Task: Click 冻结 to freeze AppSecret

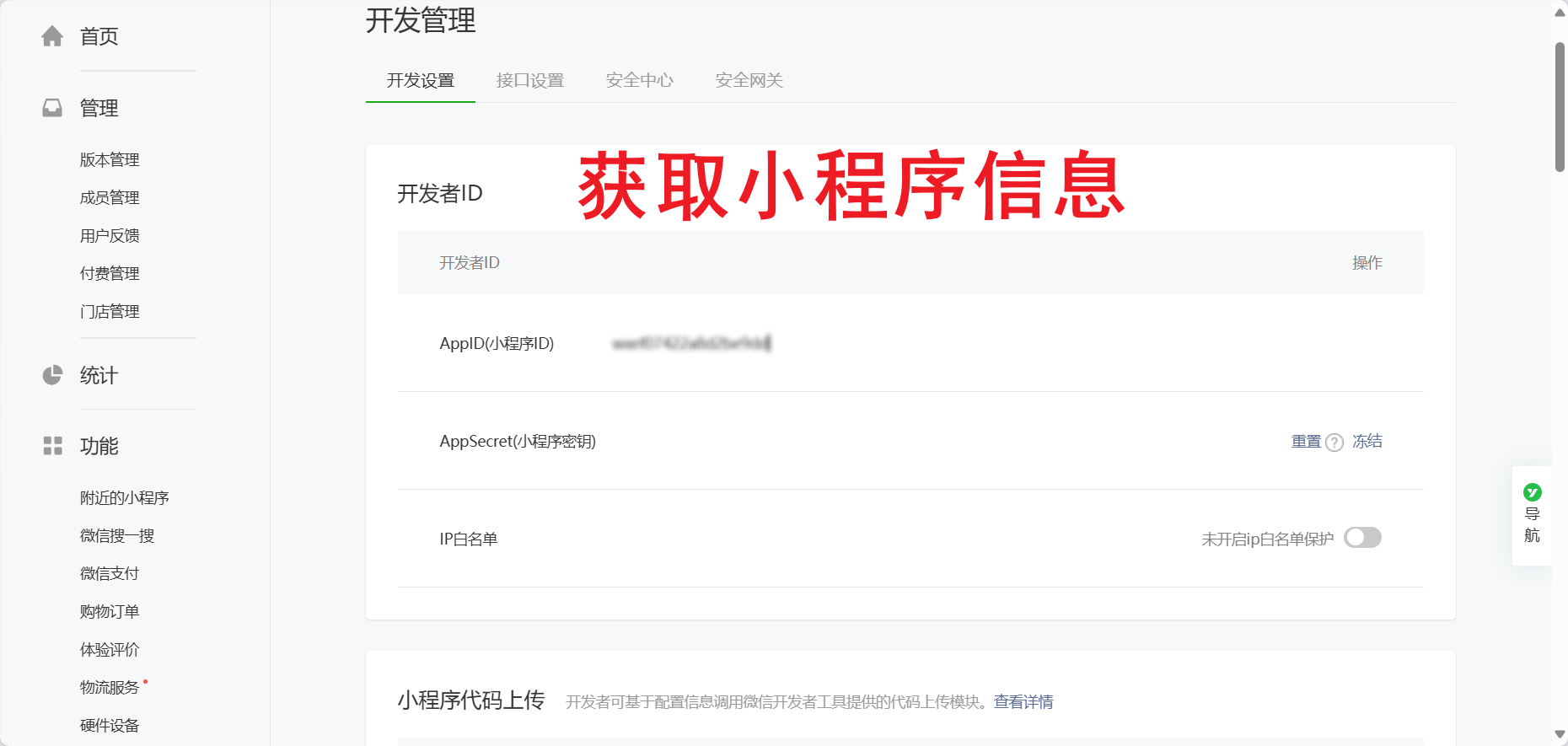Action: 1367,442
